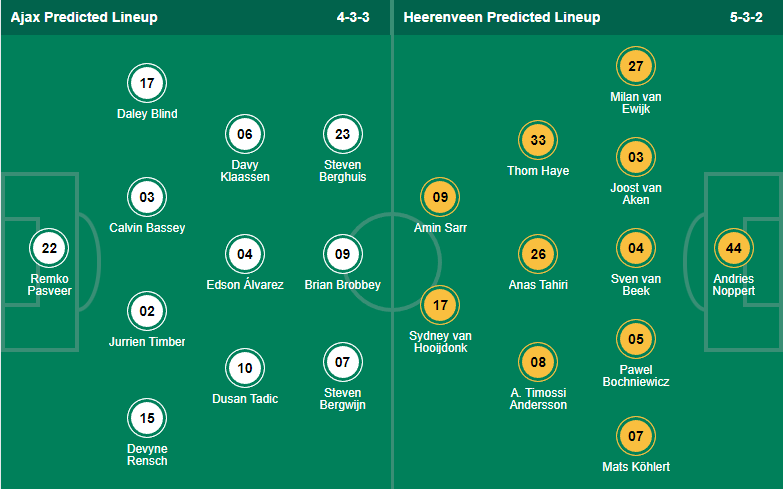The width and height of the screenshot is (783, 489).
Task: Select Daley Blind's number 17 circle
Action: click(147, 84)
